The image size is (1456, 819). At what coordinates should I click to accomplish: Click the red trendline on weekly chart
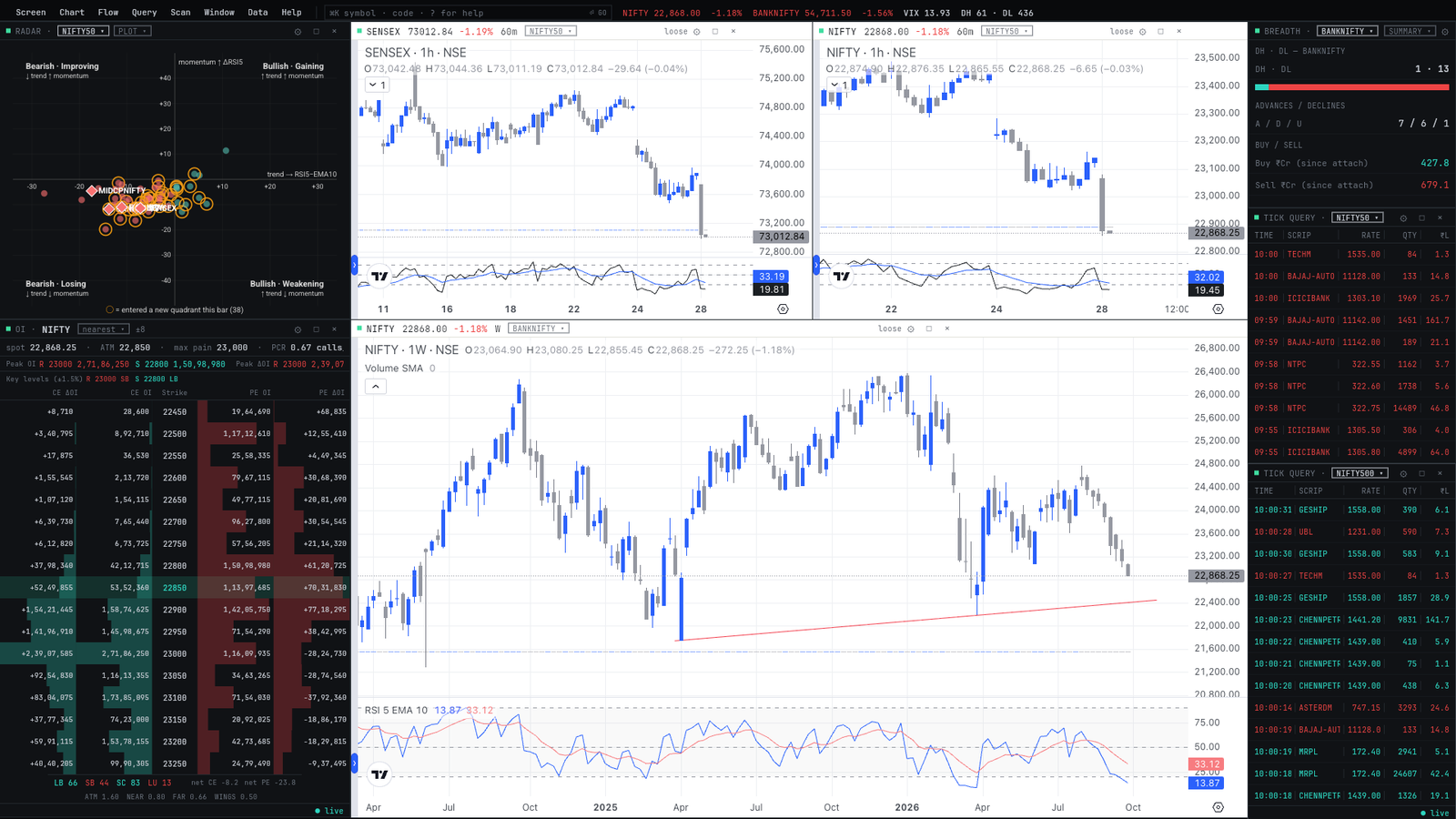click(x=917, y=621)
